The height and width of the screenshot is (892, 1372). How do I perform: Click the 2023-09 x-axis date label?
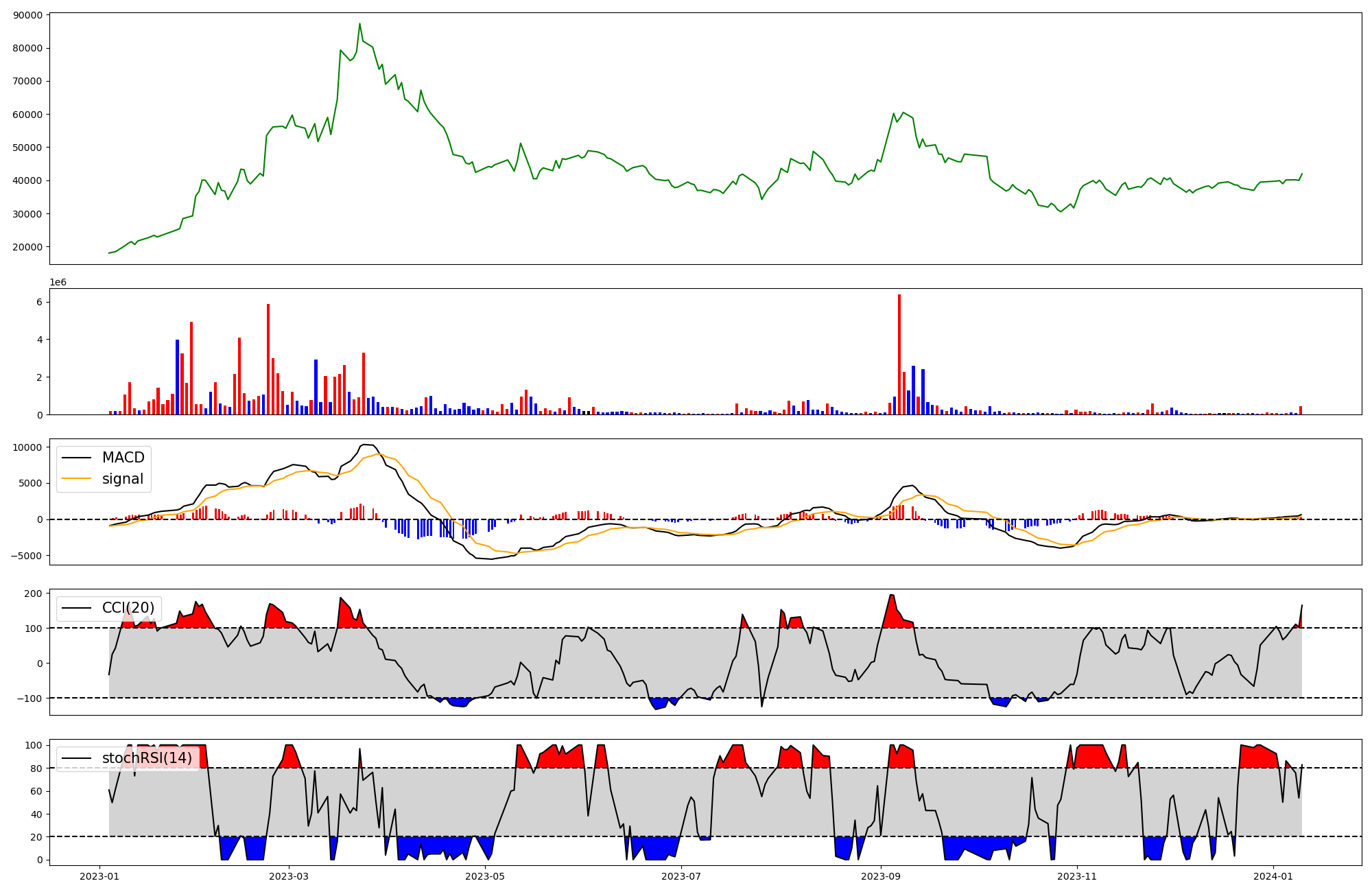(881, 876)
